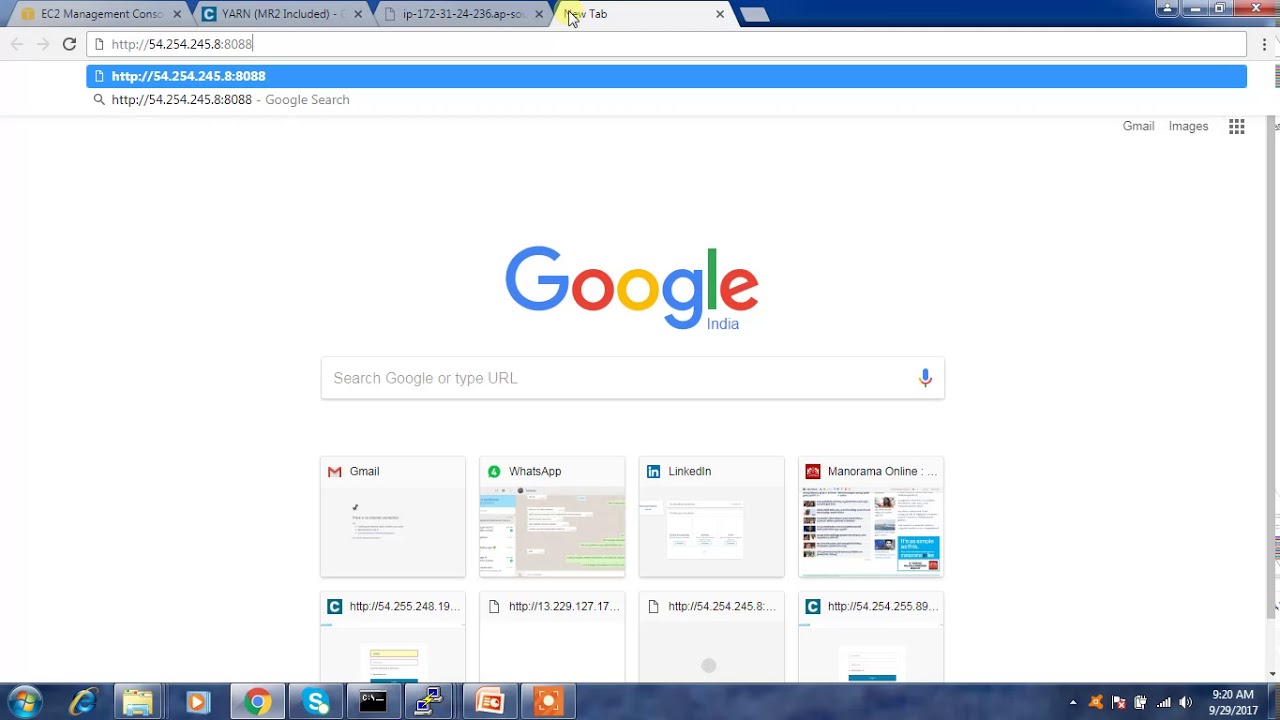Show hidden system tray icons
1280x720 pixels.
[x=1073, y=702]
